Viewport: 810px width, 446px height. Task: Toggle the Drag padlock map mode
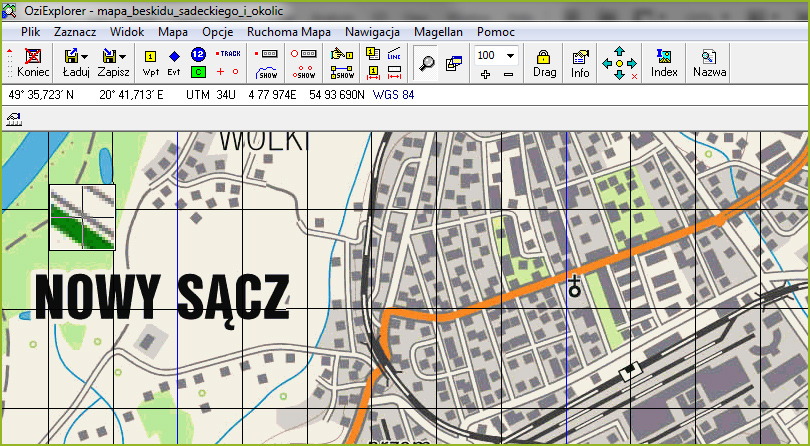[x=544, y=62]
